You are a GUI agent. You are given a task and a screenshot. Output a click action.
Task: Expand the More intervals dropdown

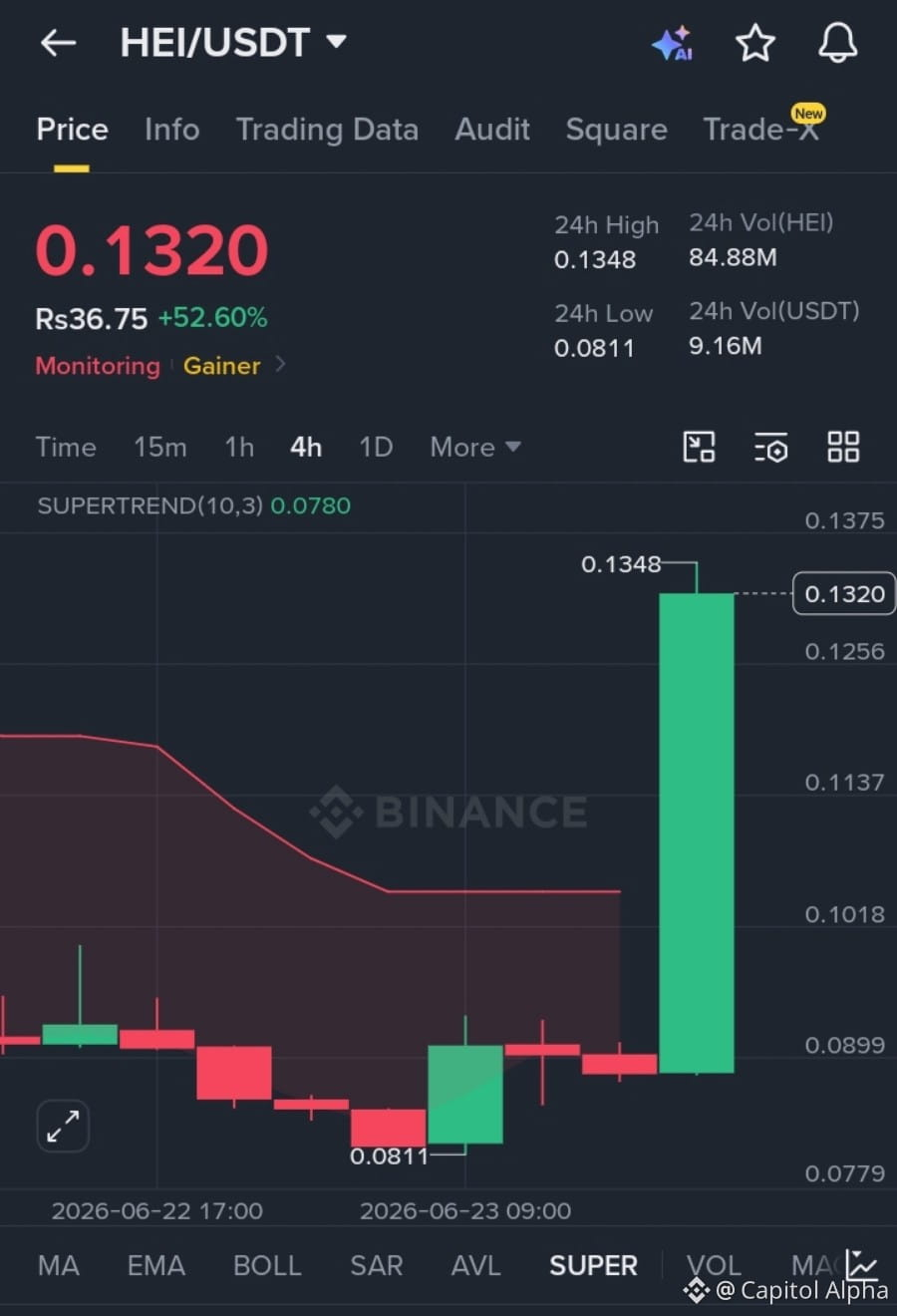pos(475,447)
